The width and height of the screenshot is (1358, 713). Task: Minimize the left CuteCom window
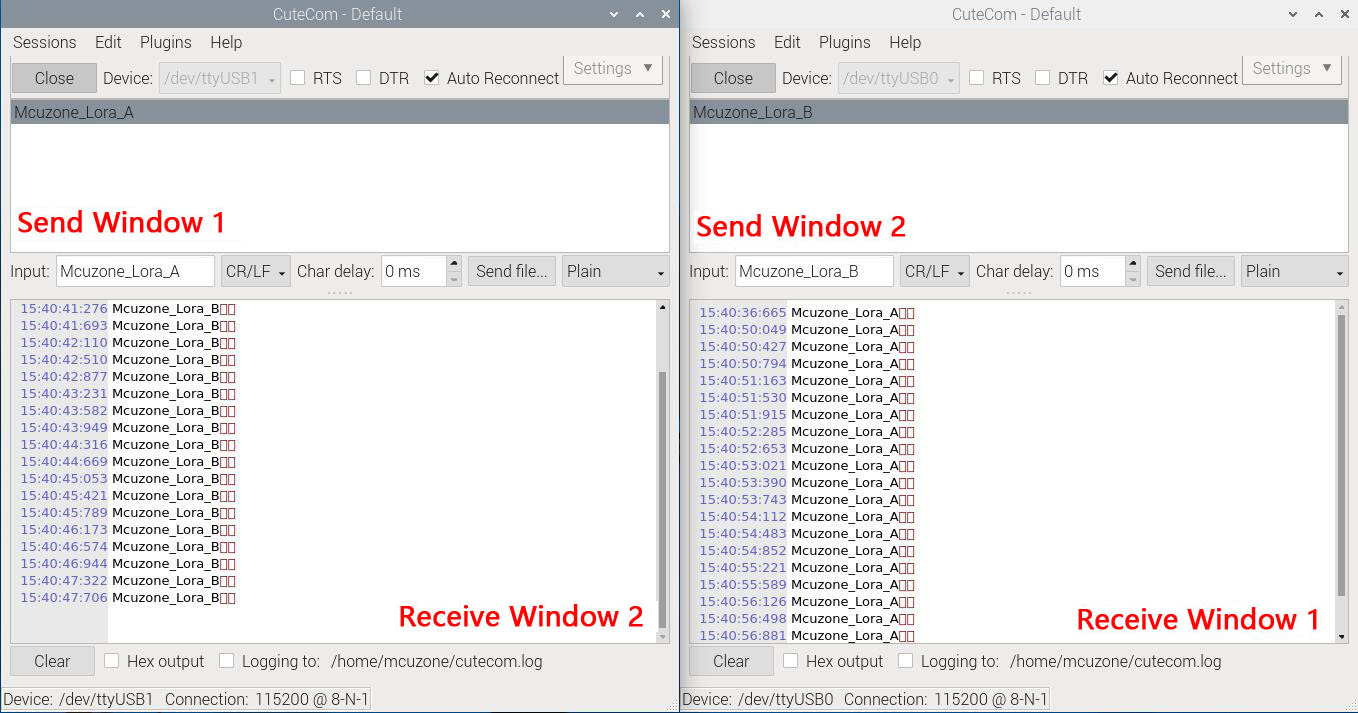614,14
